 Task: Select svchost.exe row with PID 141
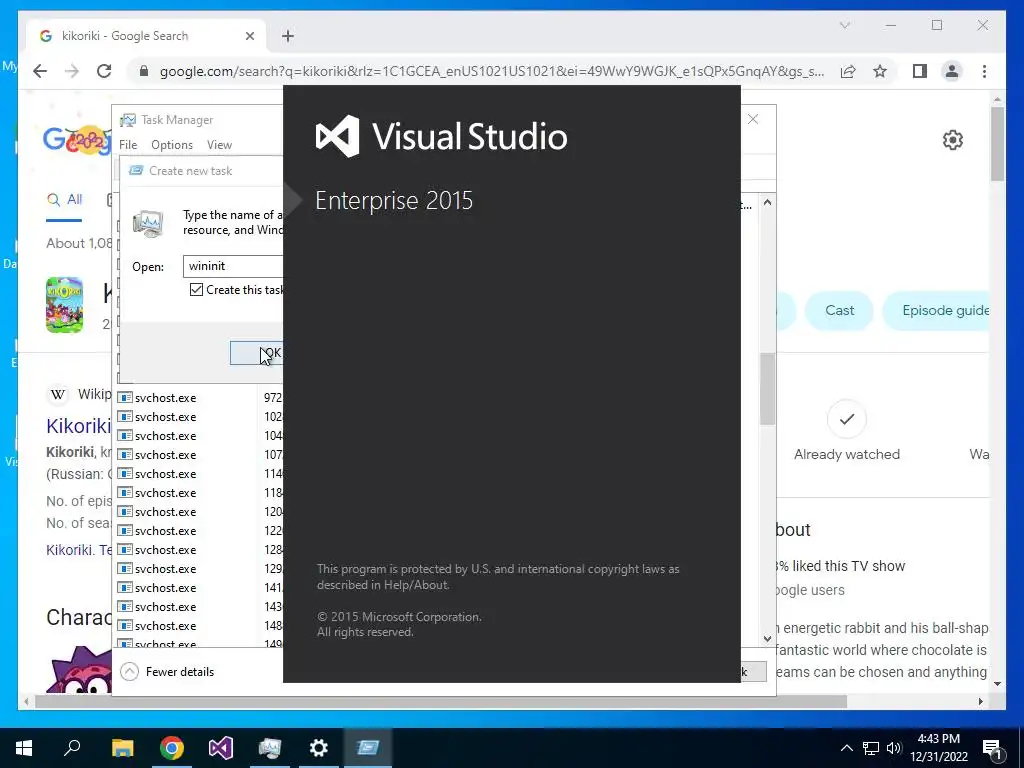click(200, 588)
